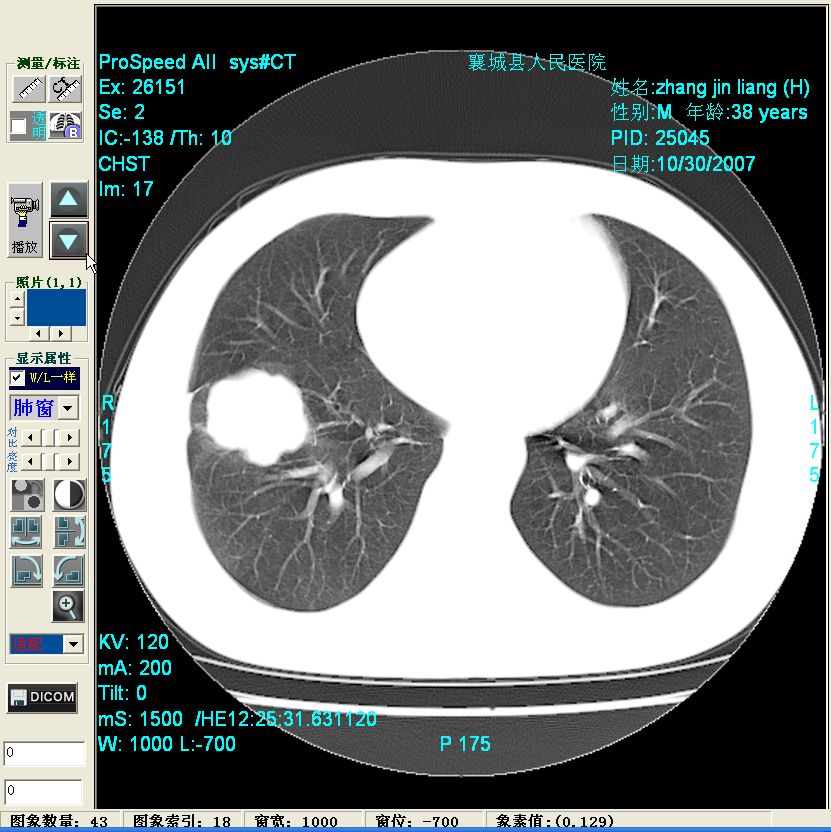Screen dimensions: 831x832
Task: Click the first numeric input field below DICOM
Action: 44,754
